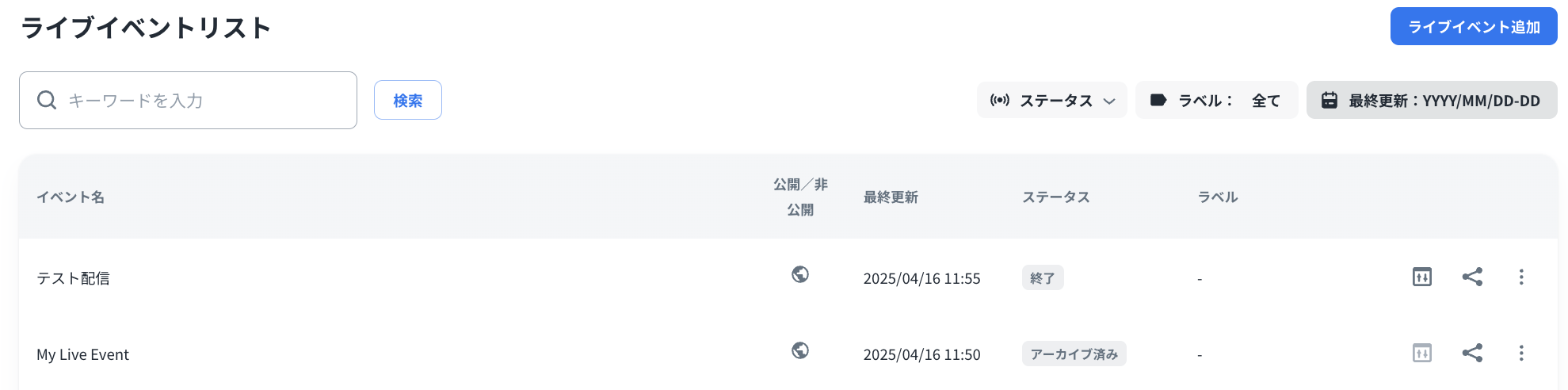This screenshot has height=390, width=1568.
Task: Click the イベント名 column header
Action: click(71, 197)
